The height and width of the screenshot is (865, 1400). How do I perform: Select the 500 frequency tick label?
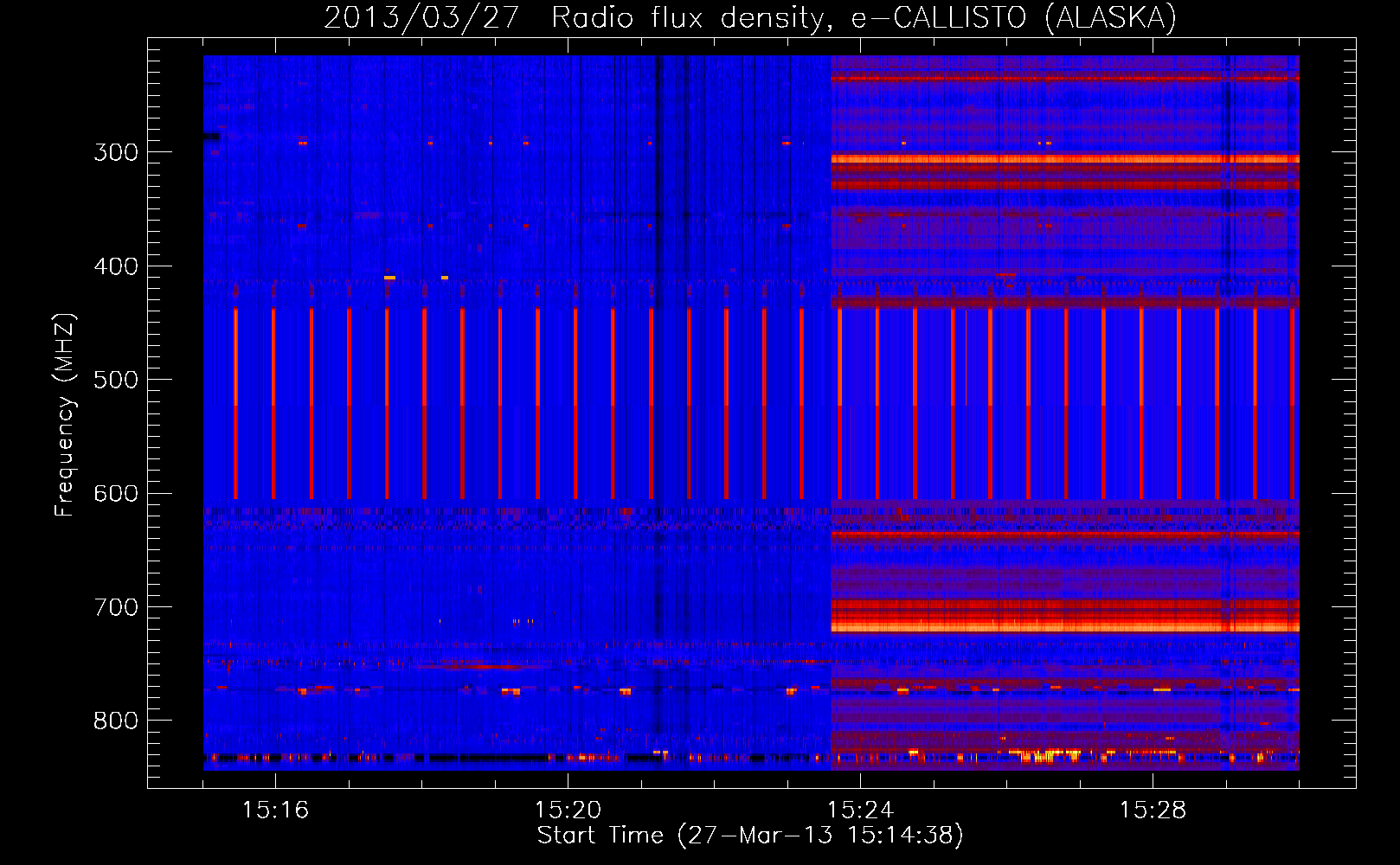coord(116,380)
